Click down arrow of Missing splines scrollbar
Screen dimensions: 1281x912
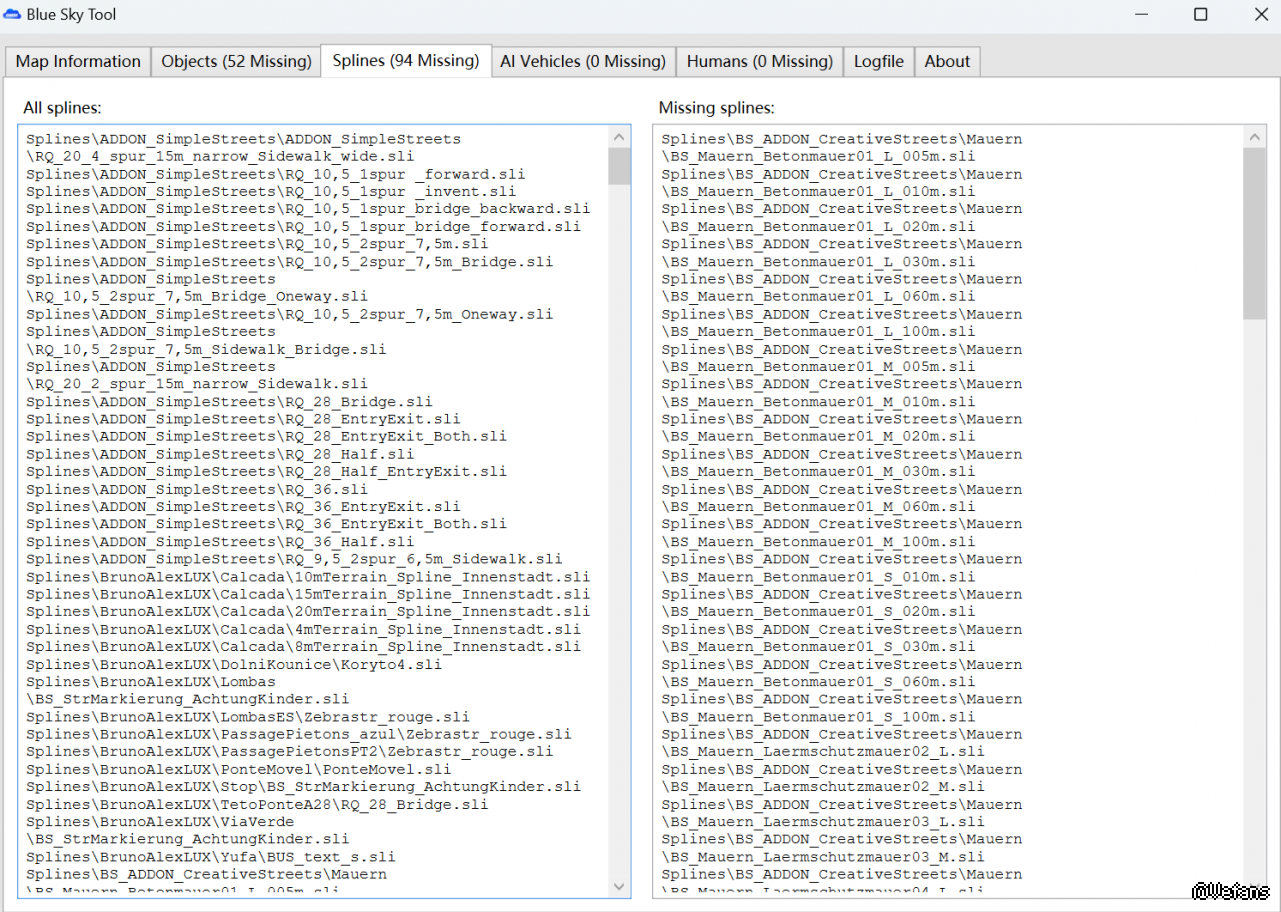[x=1254, y=886]
